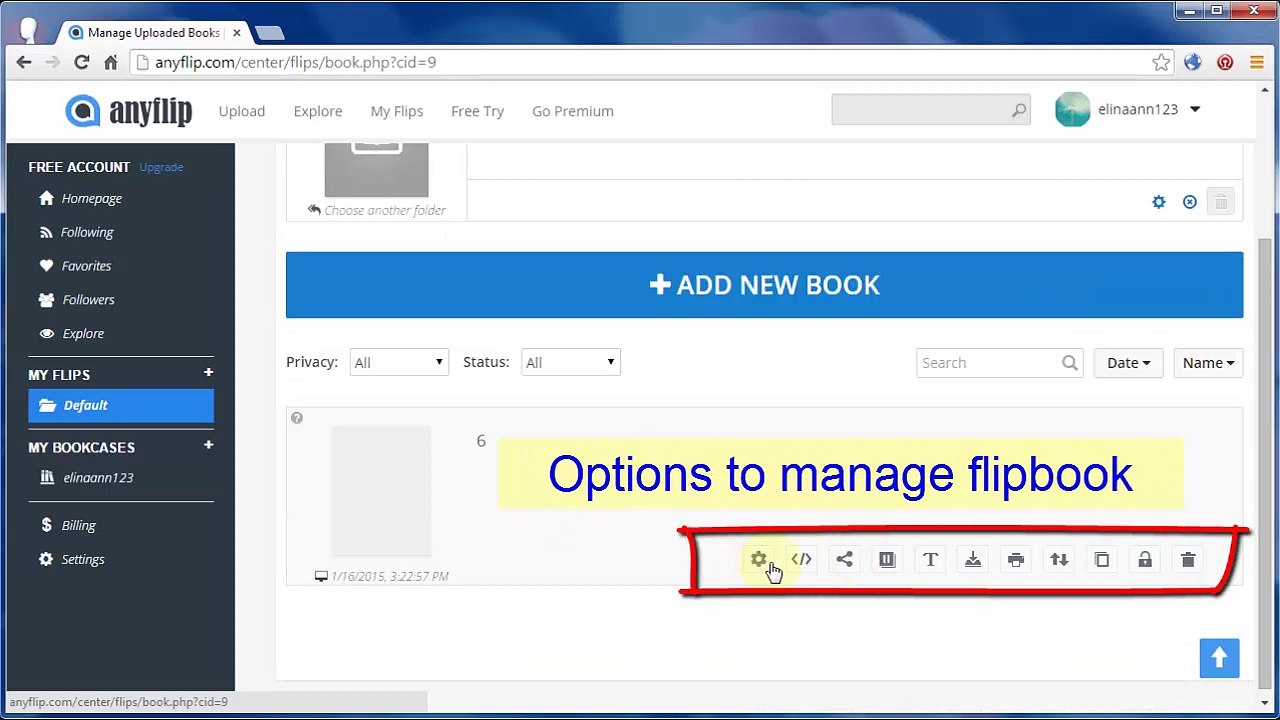The image size is (1280, 720).
Task: Click the text T icon in book options
Action: point(930,560)
